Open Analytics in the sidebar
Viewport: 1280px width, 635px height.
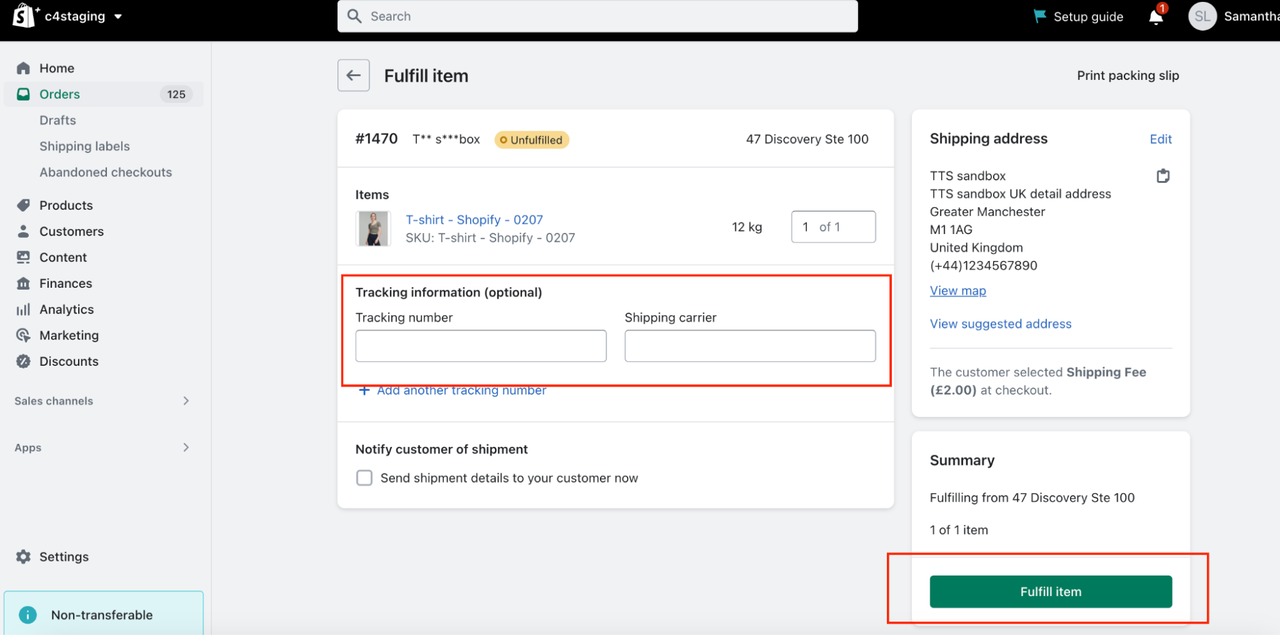(66, 309)
